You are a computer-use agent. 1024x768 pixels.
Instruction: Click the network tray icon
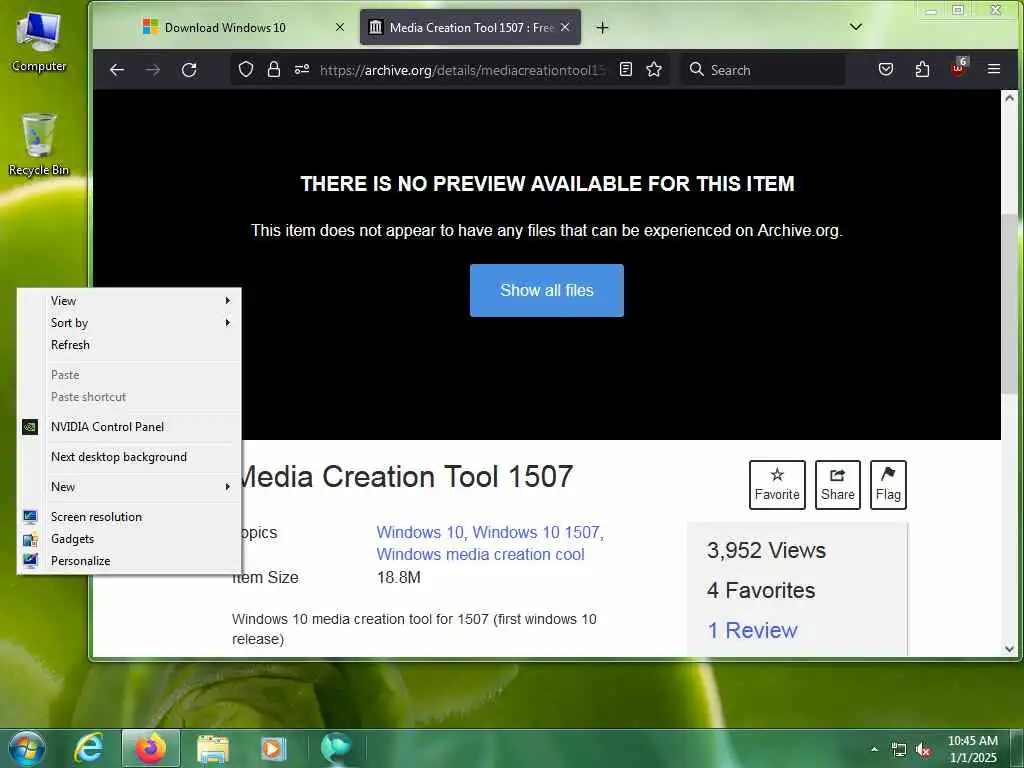(899, 750)
